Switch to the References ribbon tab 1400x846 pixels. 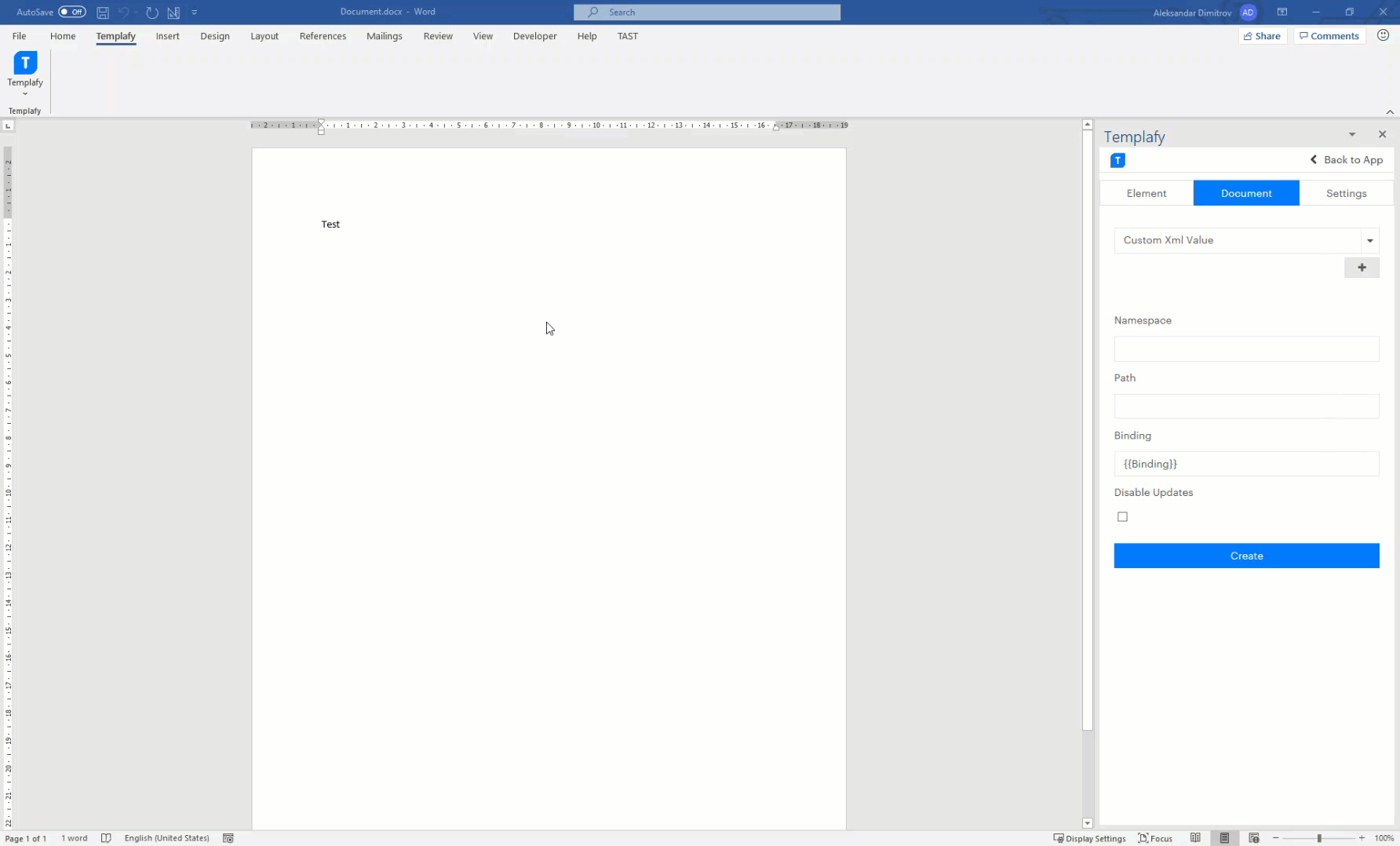(x=323, y=36)
